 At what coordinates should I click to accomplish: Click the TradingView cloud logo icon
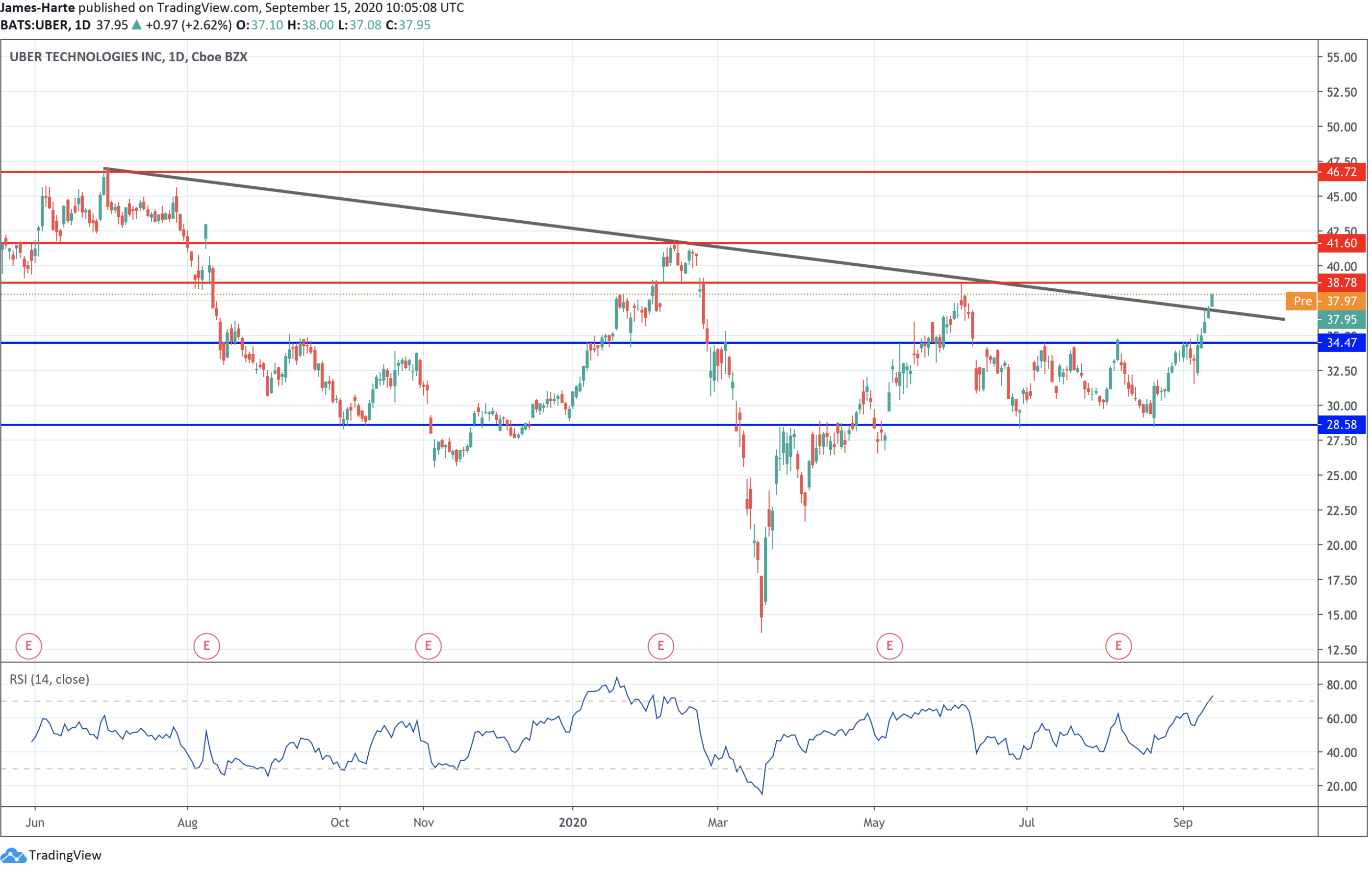click(x=13, y=856)
